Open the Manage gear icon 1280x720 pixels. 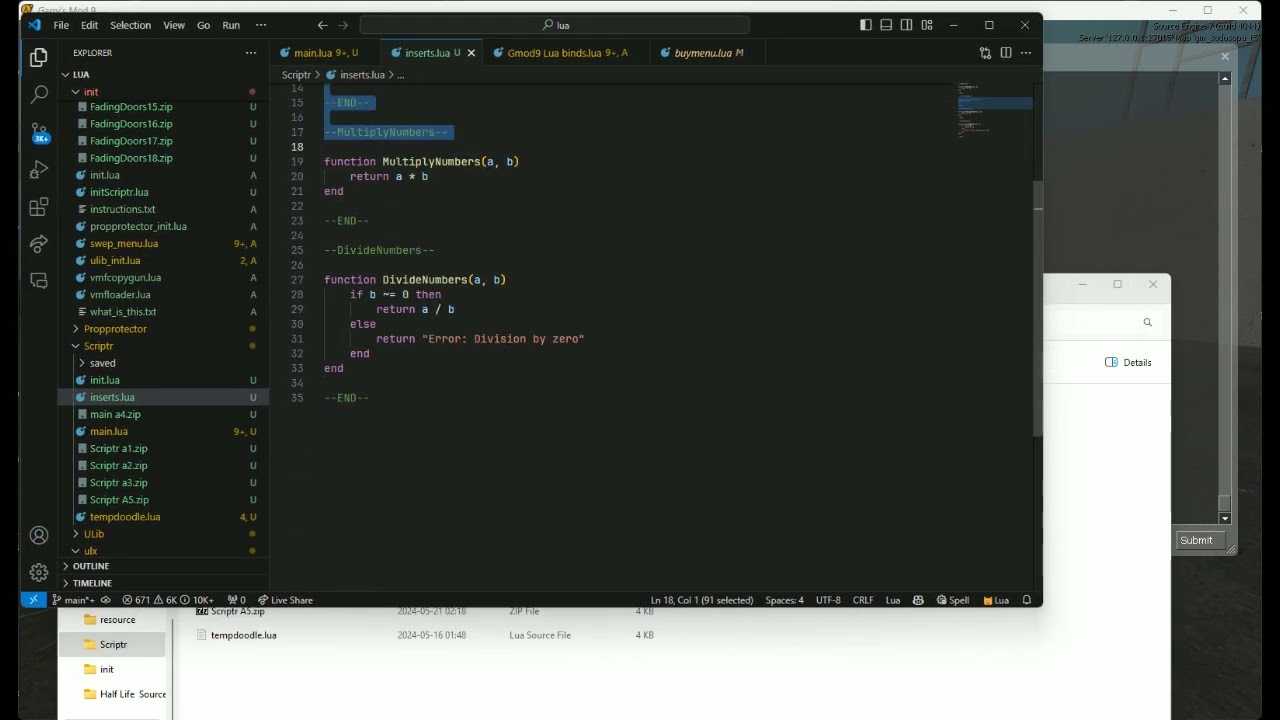[x=39, y=572]
